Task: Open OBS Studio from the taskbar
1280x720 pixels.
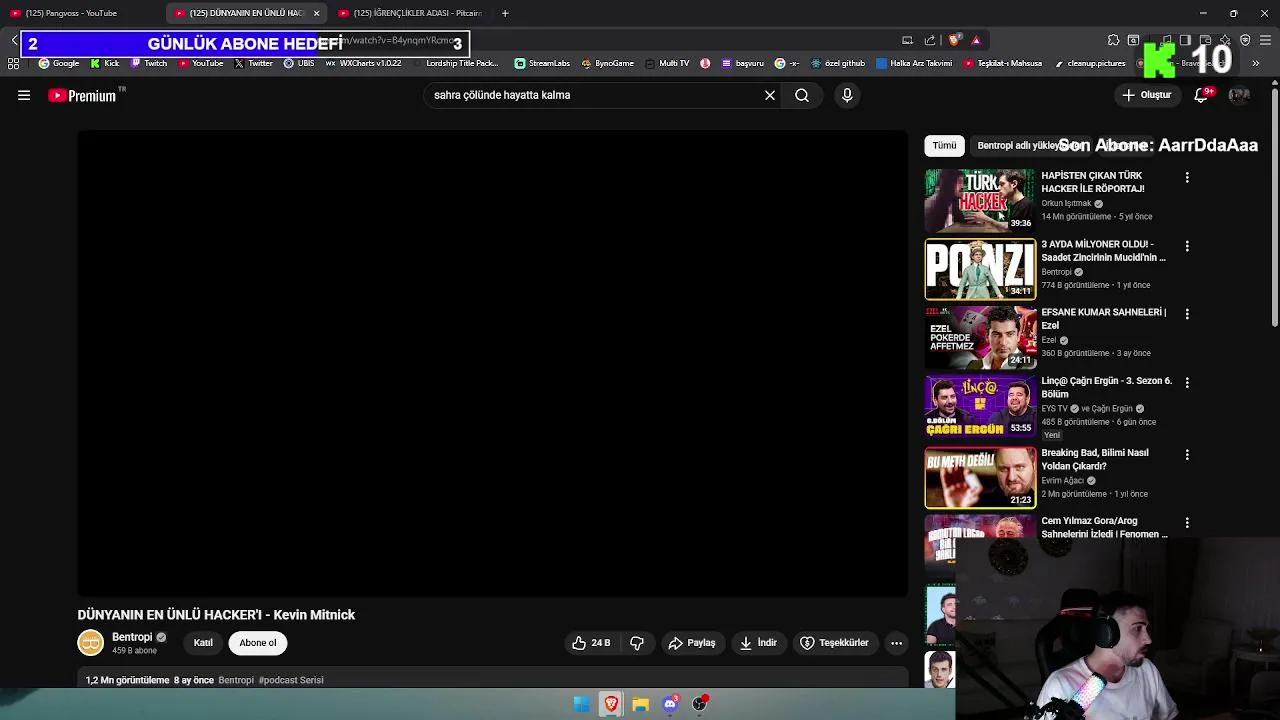Action: (x=700, y=704)
